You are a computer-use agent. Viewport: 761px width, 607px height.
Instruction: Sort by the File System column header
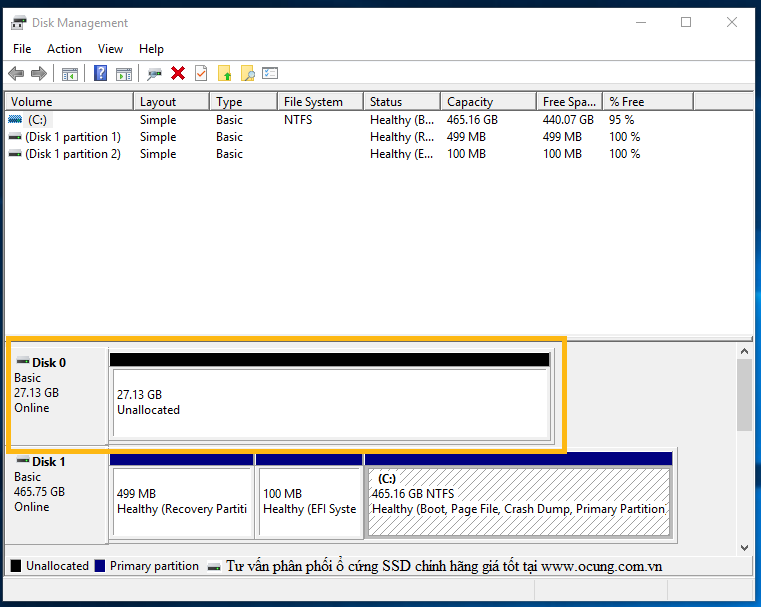click(321, 102)
